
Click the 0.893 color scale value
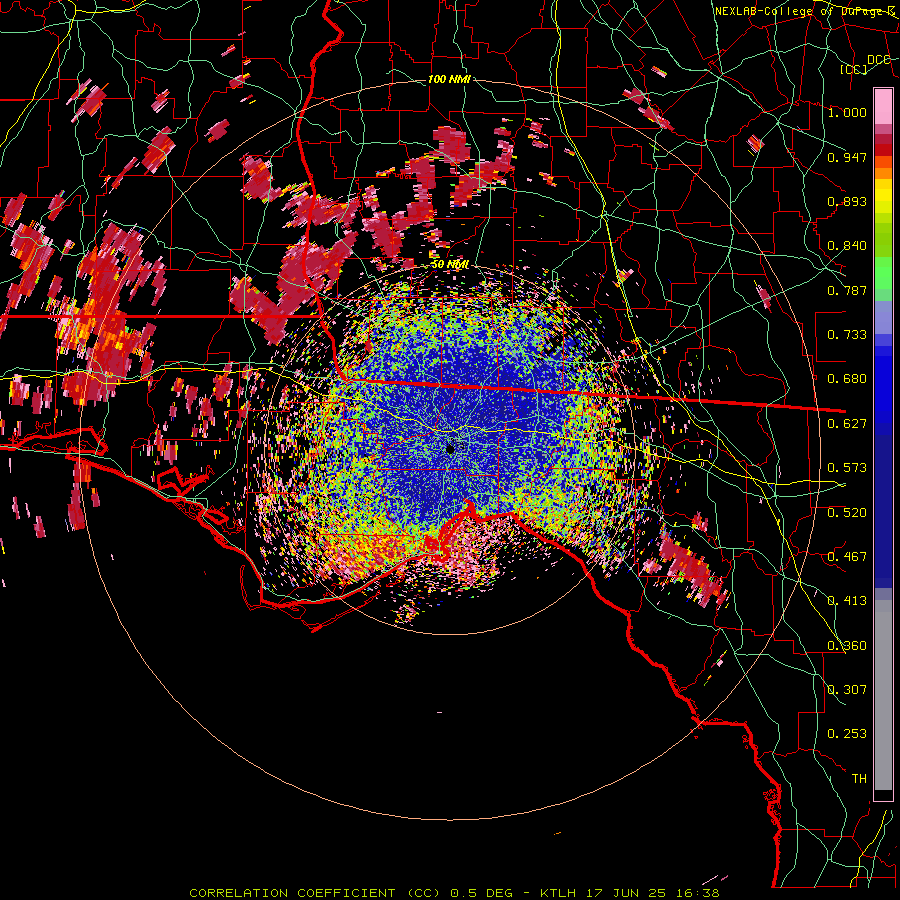(847, 201)
